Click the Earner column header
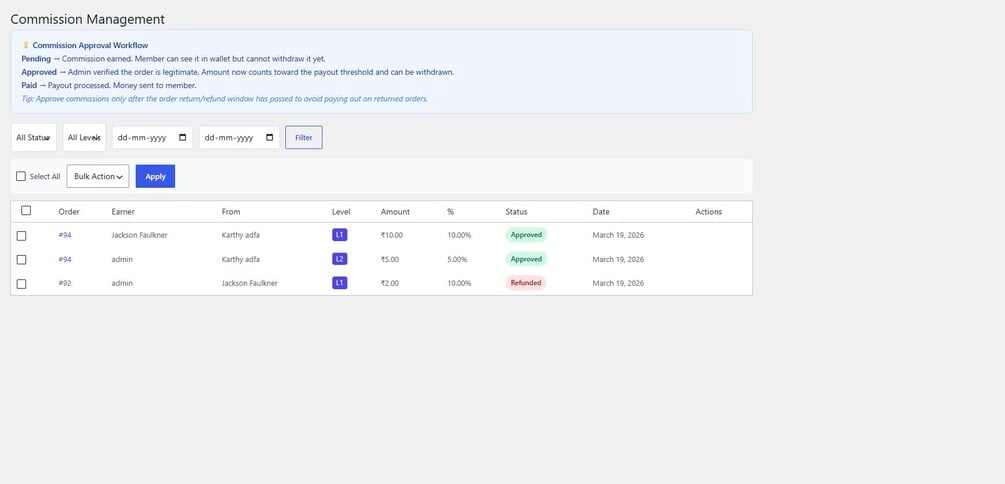The height and width of the screenshot is (484, 1005). click(x=123, y=212)
